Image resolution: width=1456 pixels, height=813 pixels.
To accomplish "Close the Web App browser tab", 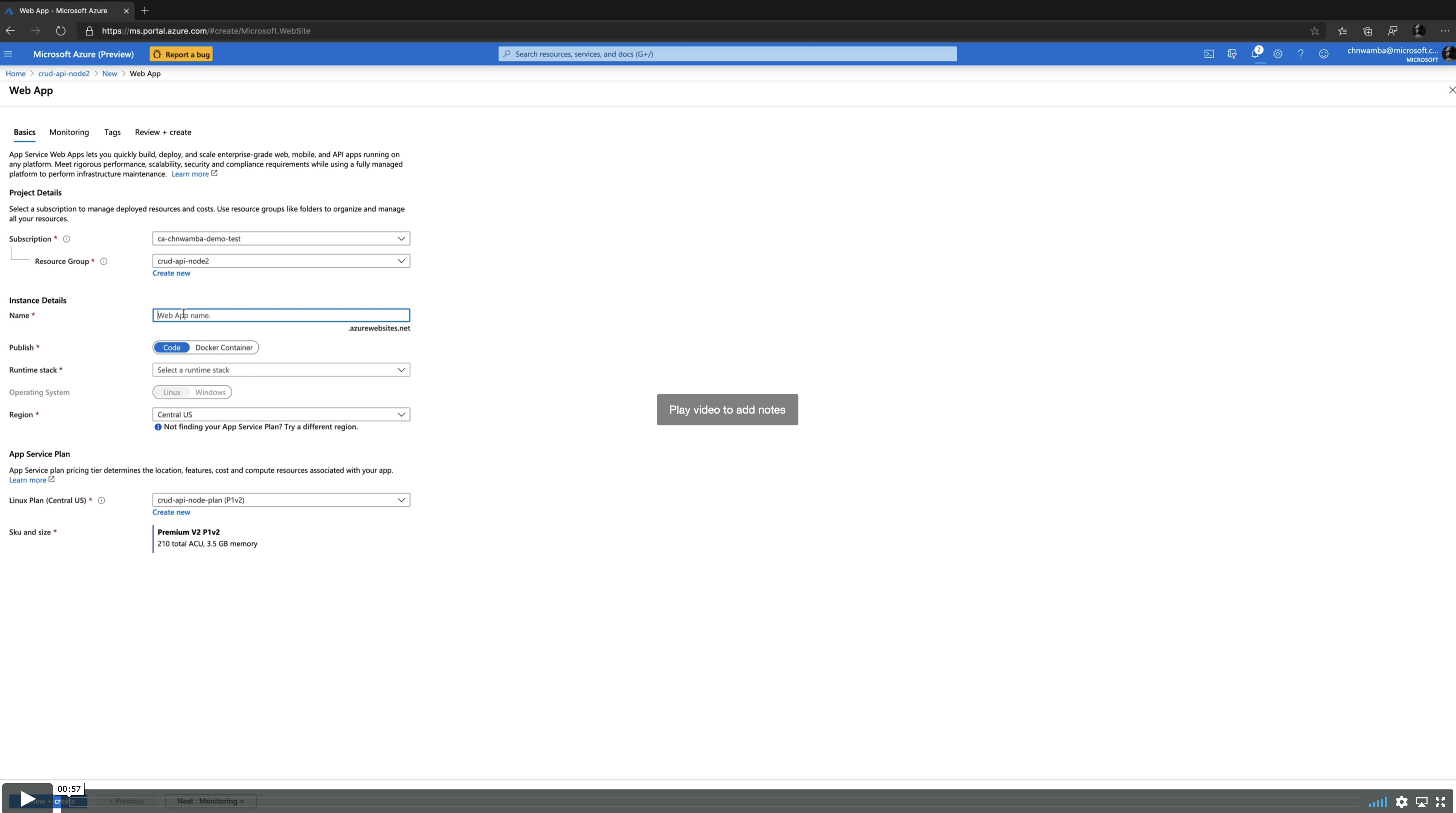I will pyautogui.click(x=126, y=11).
